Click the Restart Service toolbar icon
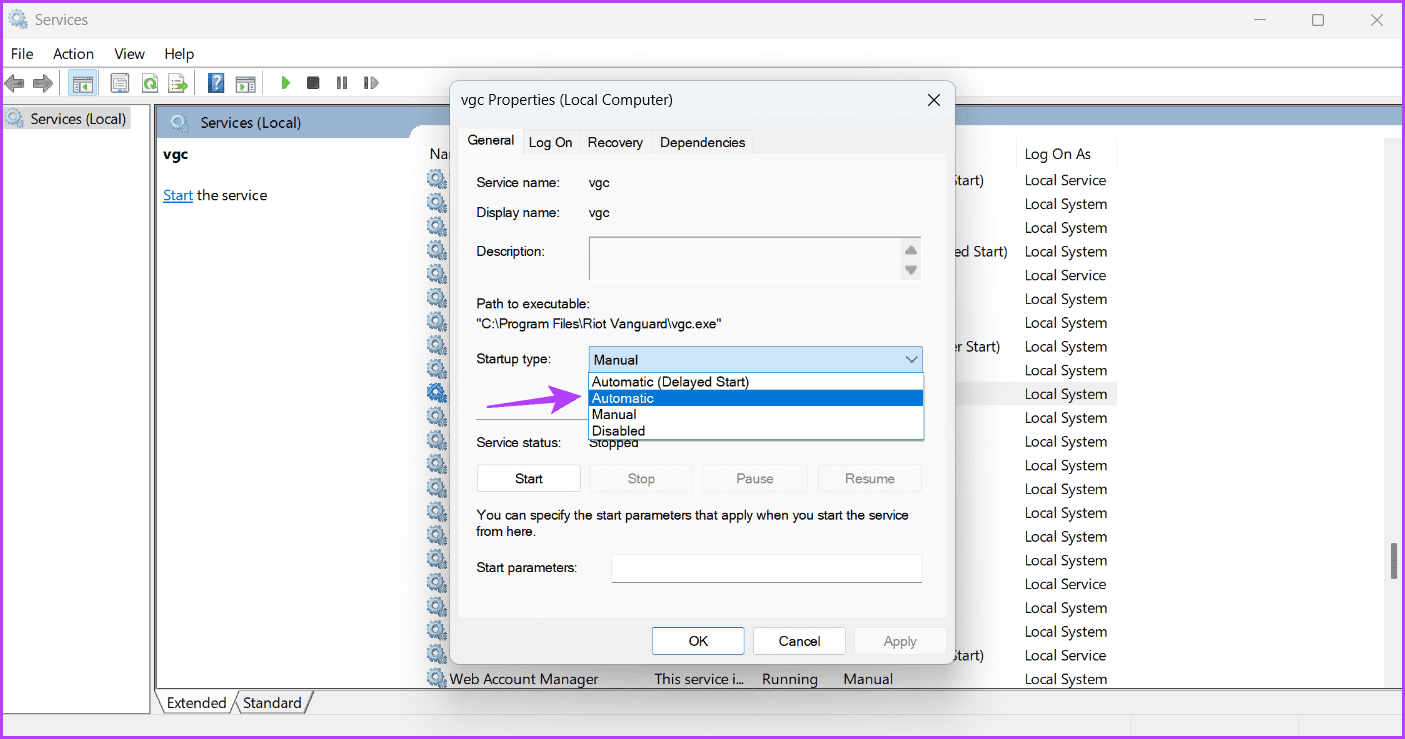This screenshot has height=739, width=1405. click(x=371, y=83)
